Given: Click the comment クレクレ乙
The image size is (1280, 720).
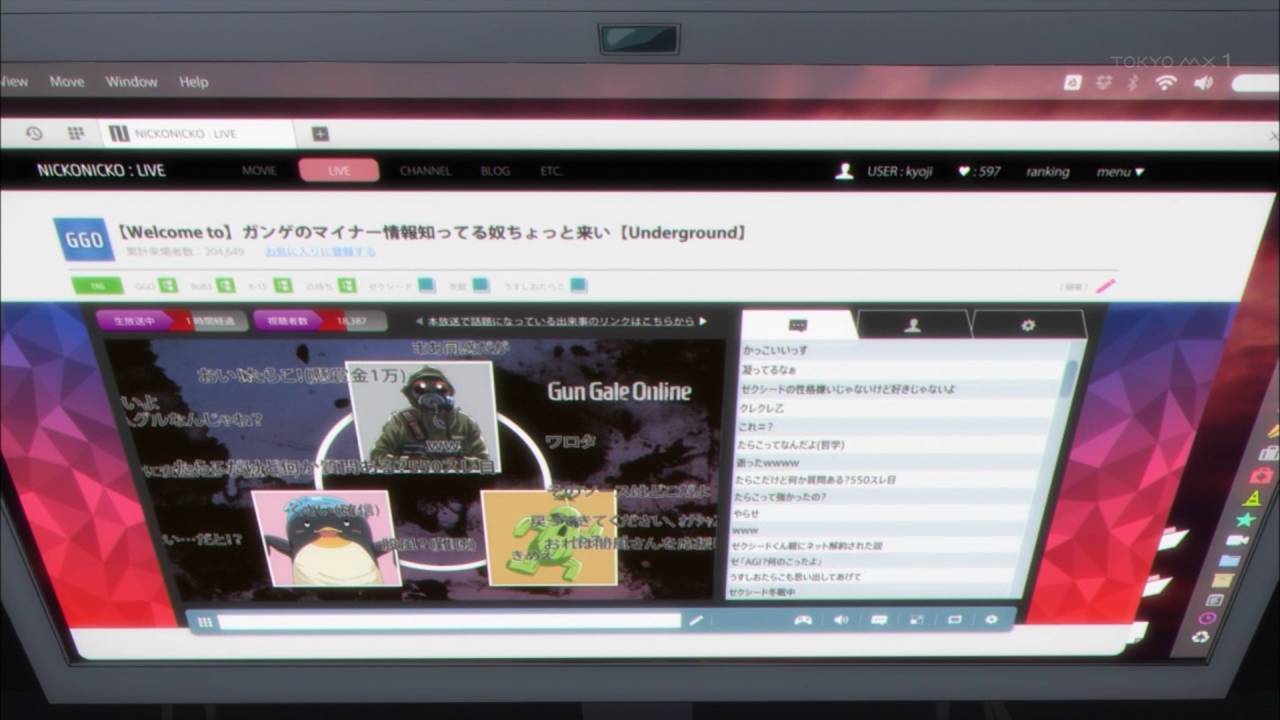Looking at the screenshot, I should click(x=762, y=408).
